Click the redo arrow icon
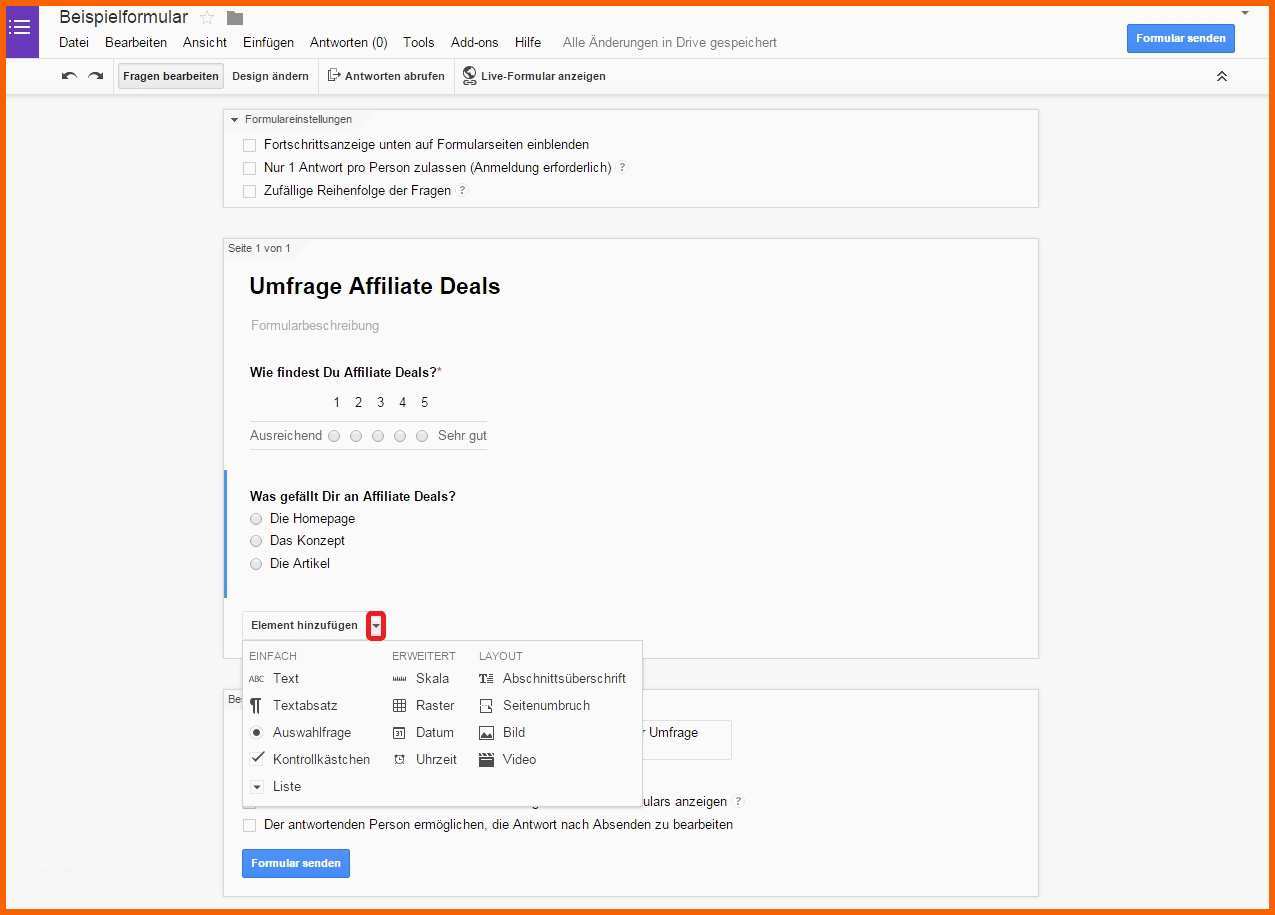The height and width of the screenshot is (915, 1275). (95, 76)
